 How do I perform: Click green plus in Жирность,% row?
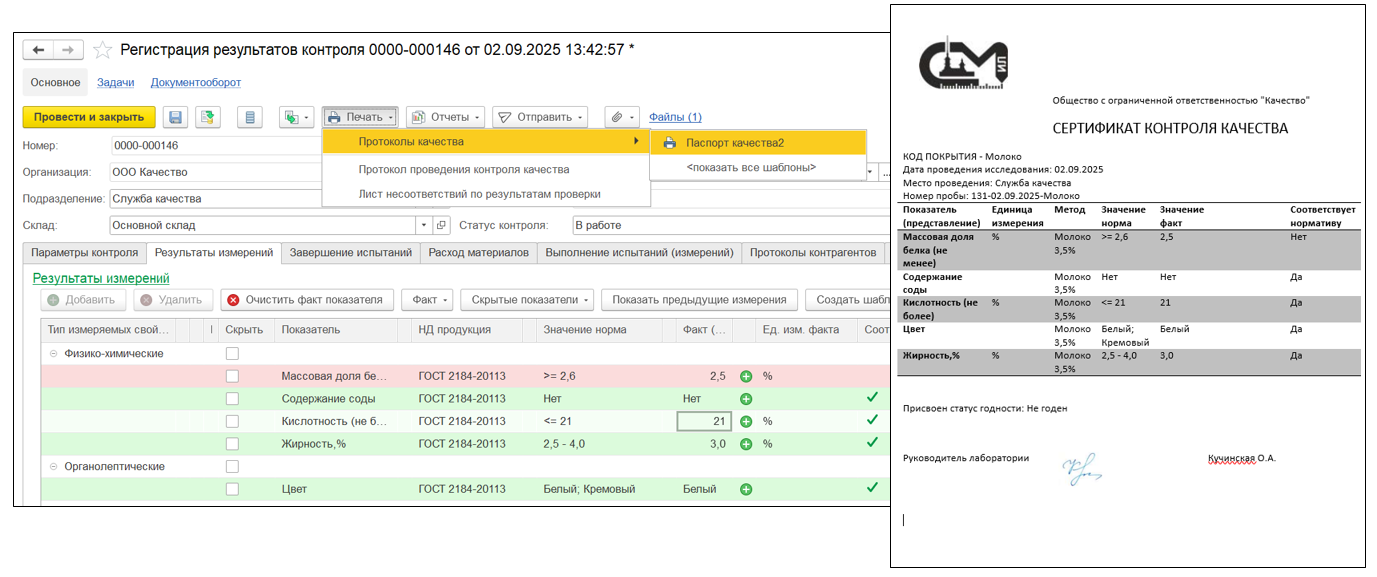click(746, 444)
